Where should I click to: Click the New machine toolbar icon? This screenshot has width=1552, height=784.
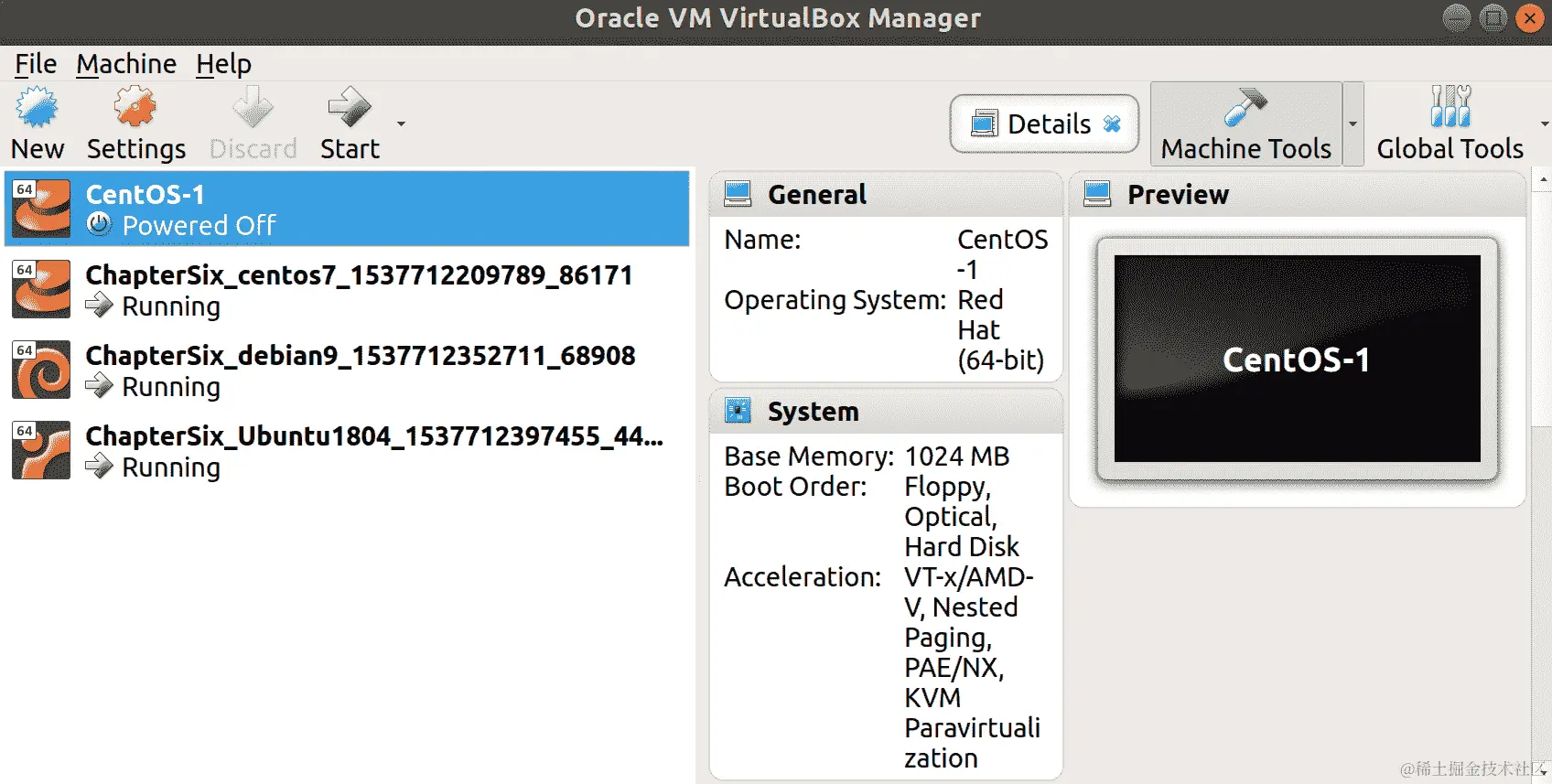point(38,108)
